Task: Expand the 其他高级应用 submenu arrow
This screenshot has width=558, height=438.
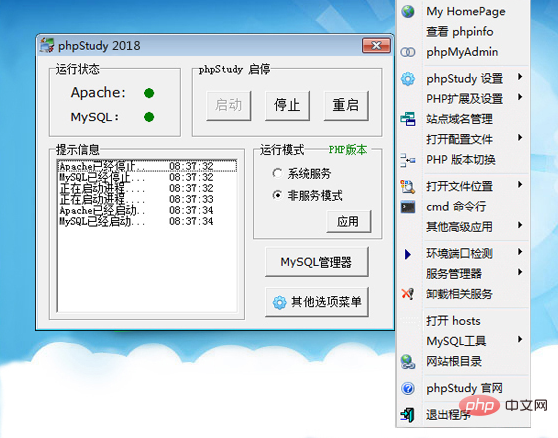Action: (x=520, y=225)
